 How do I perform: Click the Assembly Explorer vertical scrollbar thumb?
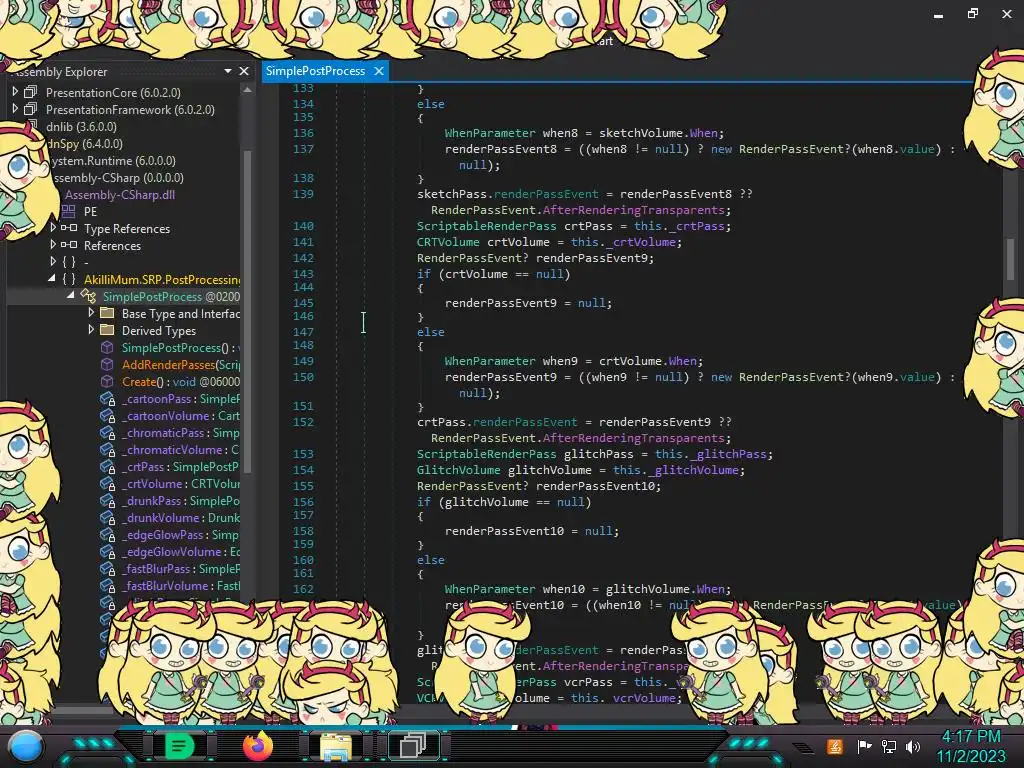(x=247, y=310)
